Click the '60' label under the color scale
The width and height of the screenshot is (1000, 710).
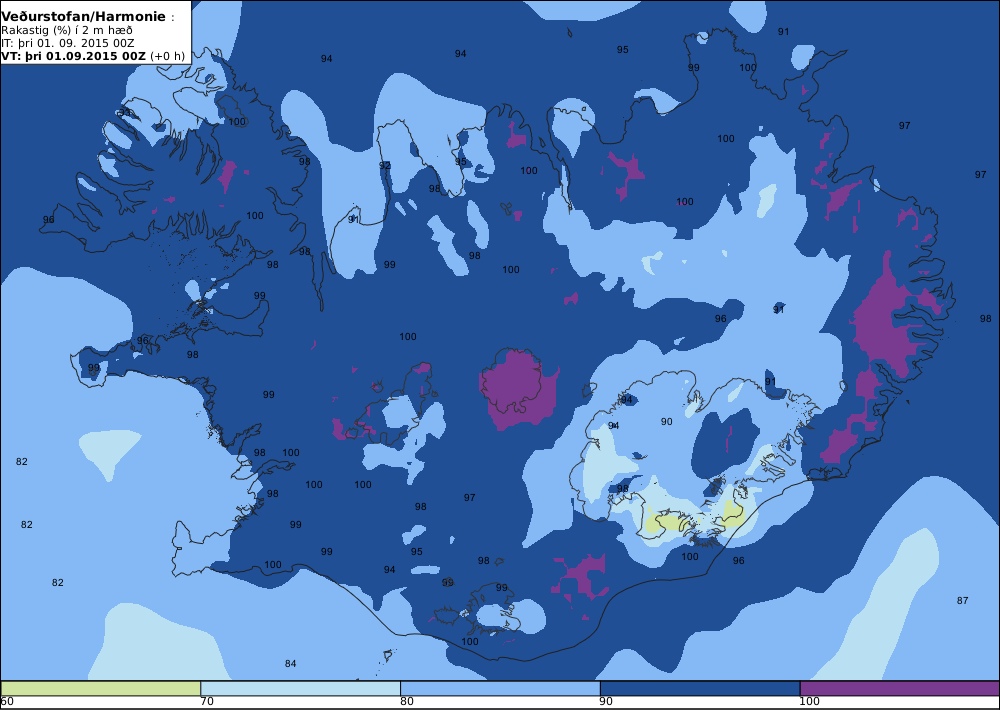[x=7, y=702]
